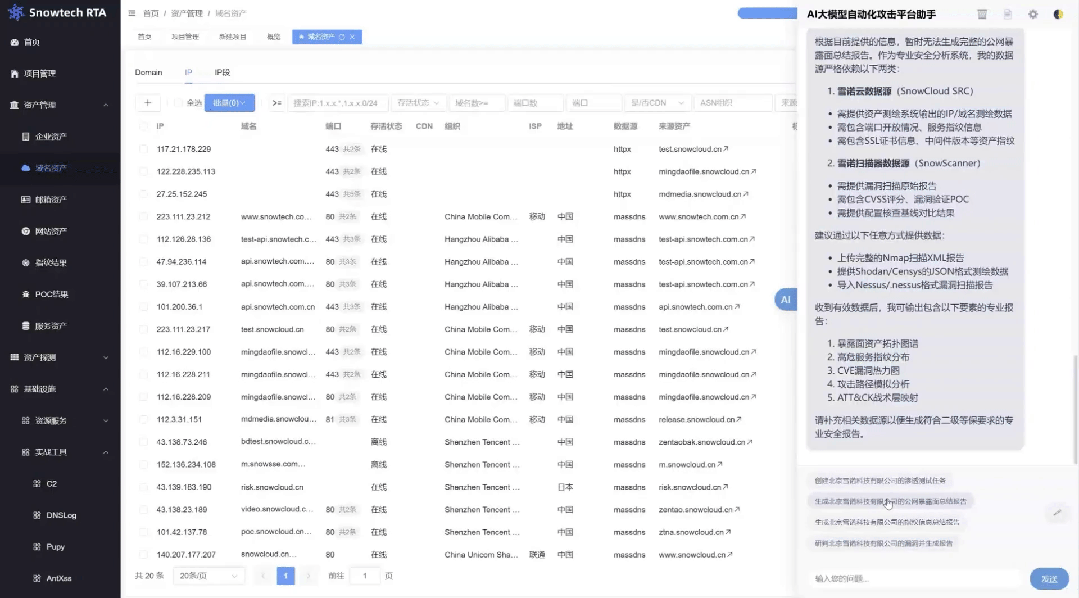Switch to the Domain tab

[x=149, y=72]
